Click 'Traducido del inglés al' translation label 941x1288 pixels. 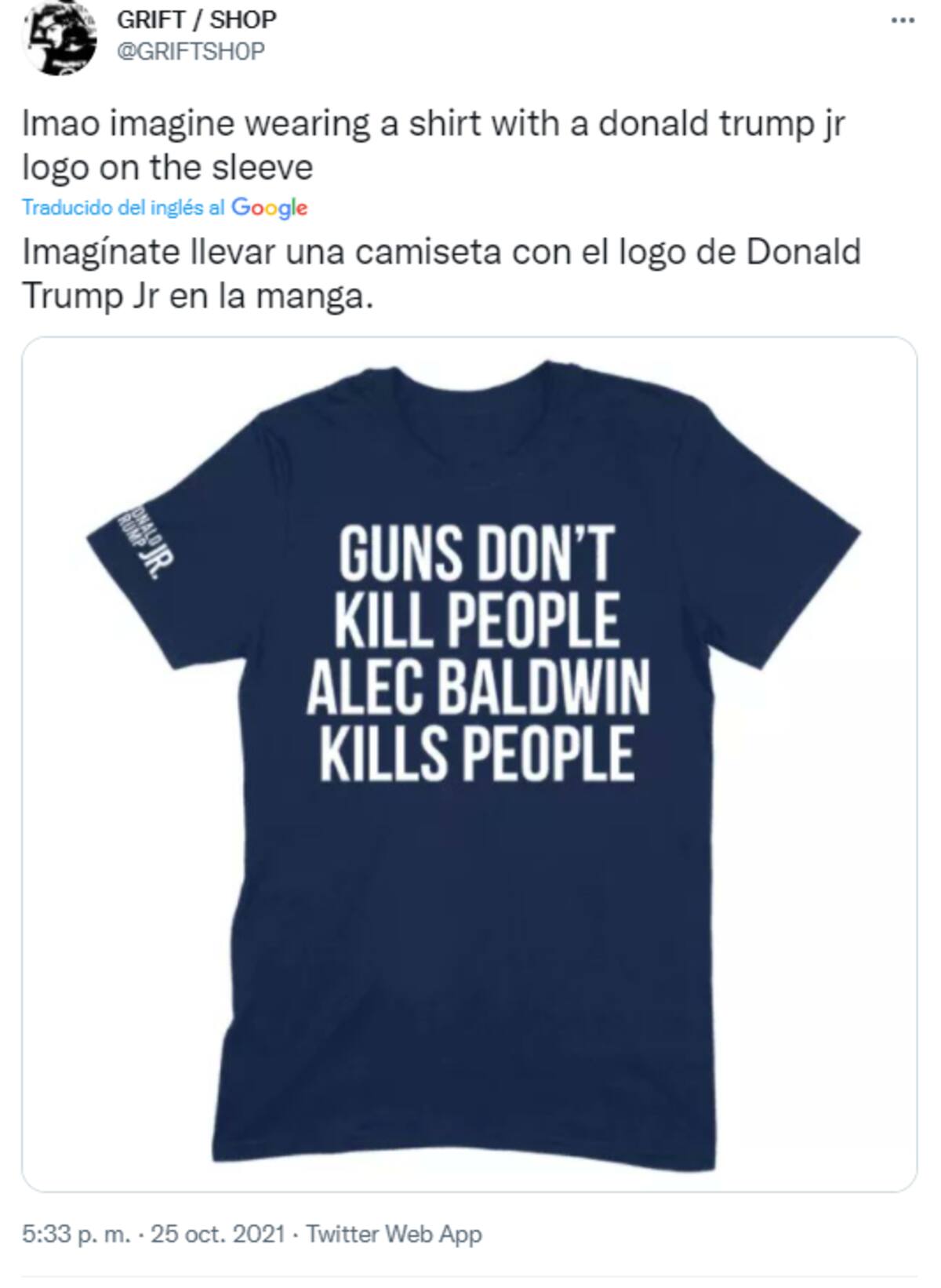[x=124, y=208]
